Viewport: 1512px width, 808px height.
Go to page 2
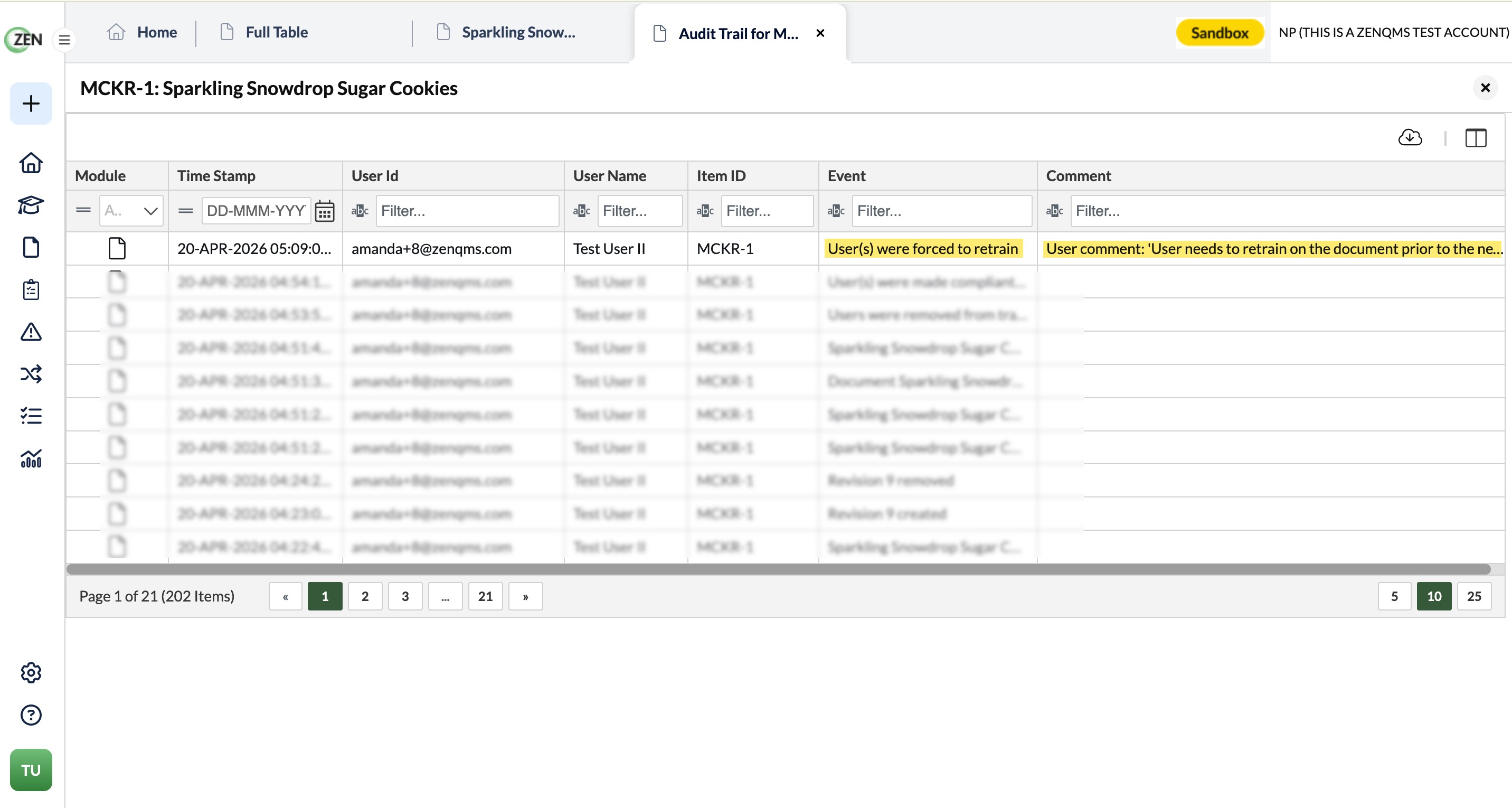[x=365, y=597]
